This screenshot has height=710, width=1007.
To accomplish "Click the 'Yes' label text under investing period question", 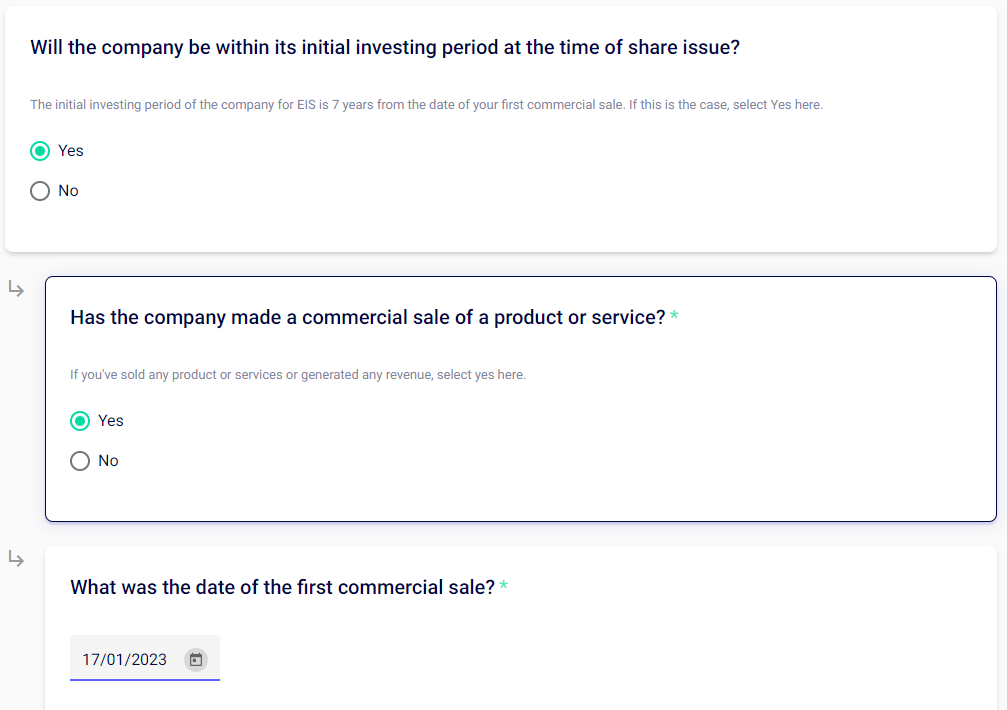I will 71,151.
